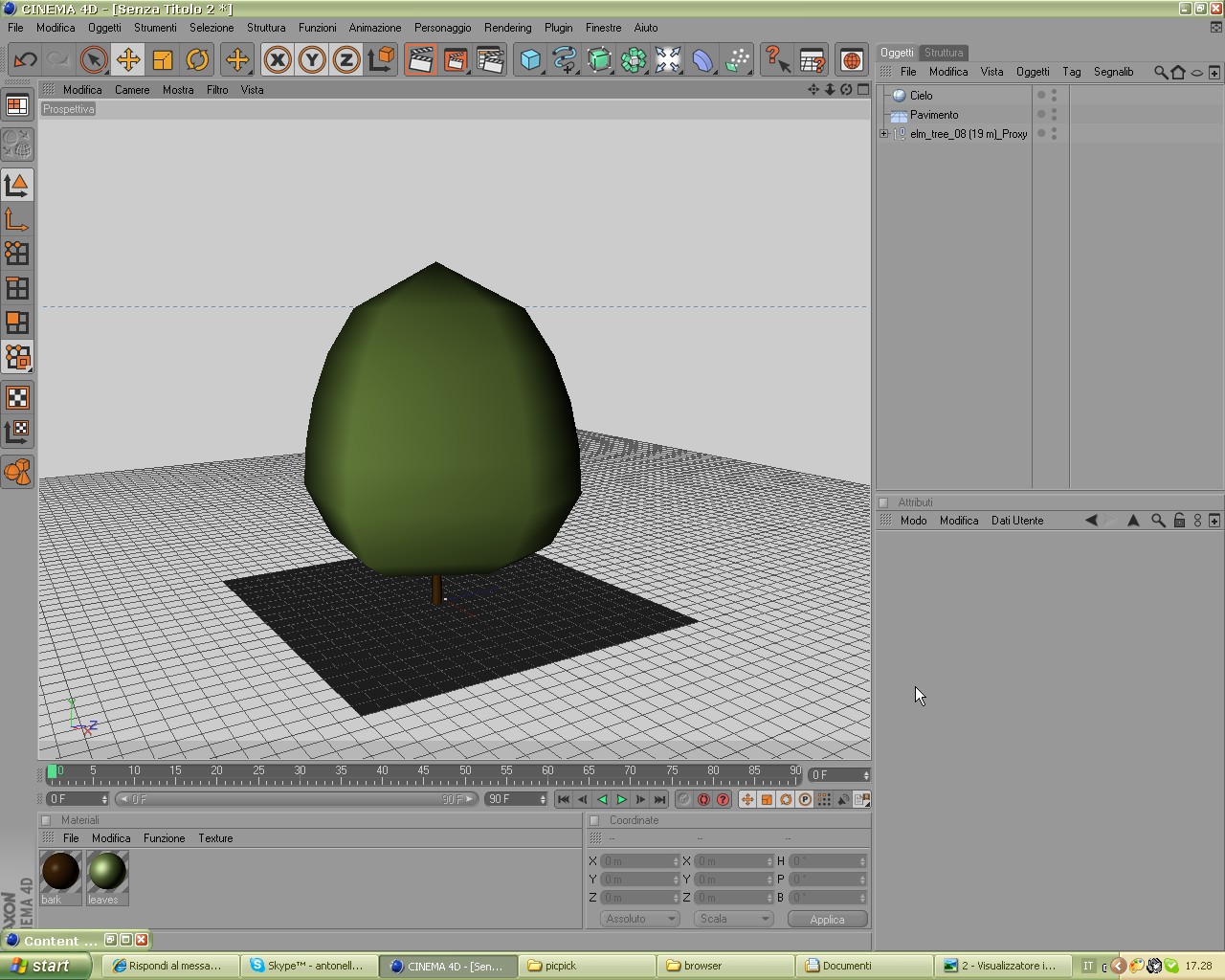The image size is (1225, 980).
Task: Select the bark material swatch
Action: coord(60,872)
